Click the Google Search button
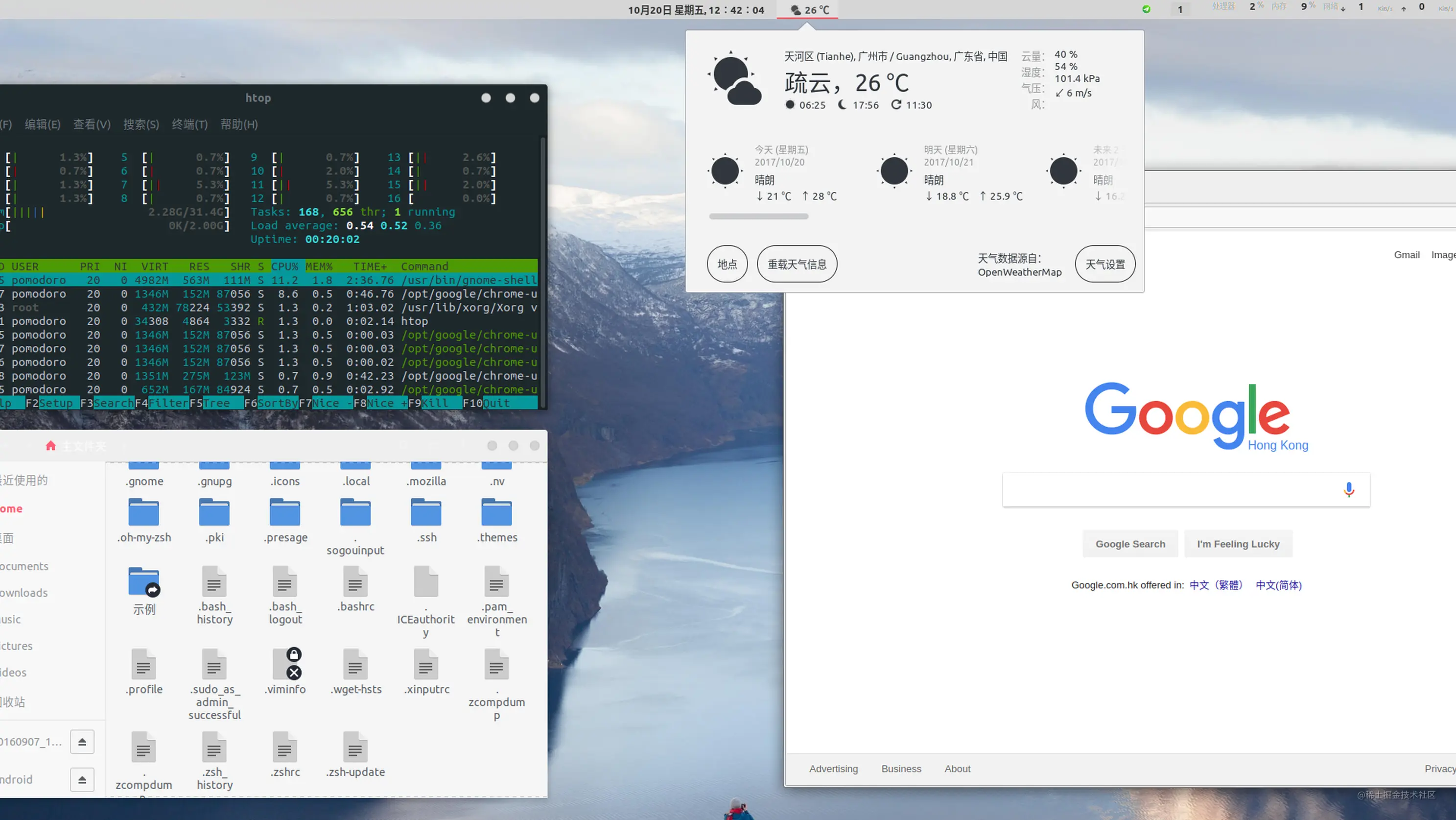The image size is (1456, 820). (x=1130, y=543)
